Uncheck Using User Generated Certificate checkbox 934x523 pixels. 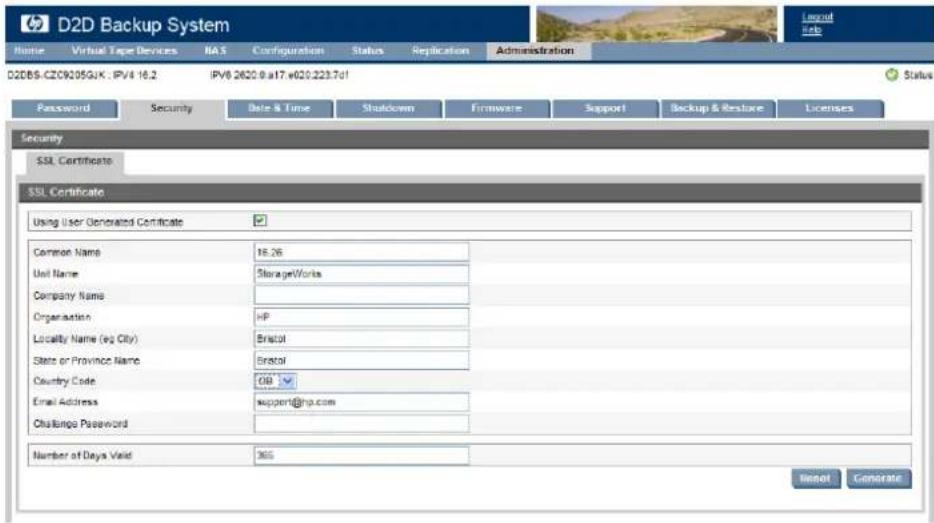pos(260,221)
